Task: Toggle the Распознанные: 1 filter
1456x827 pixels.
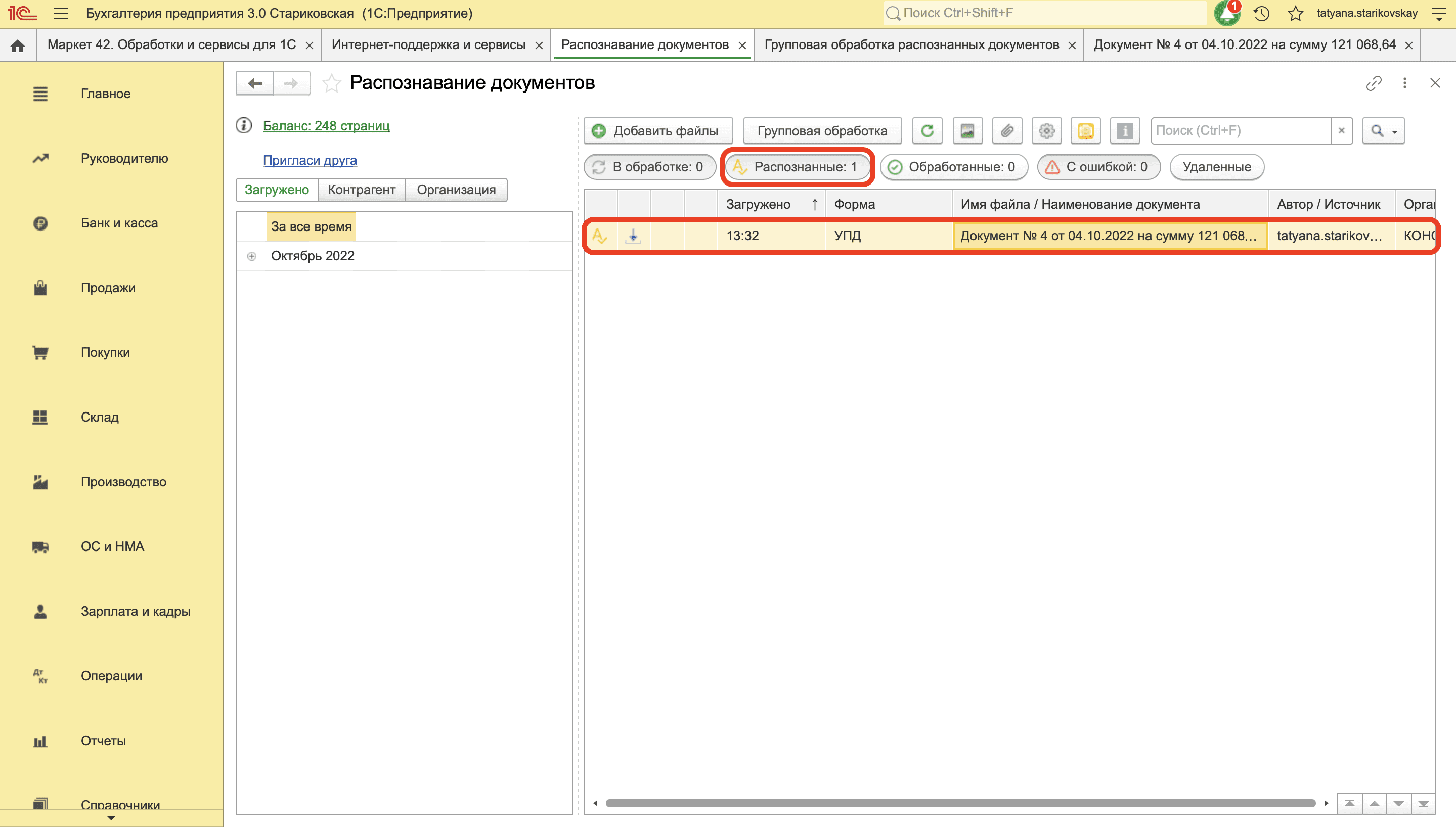Action: pyautogui.click(x=797, y=167)
